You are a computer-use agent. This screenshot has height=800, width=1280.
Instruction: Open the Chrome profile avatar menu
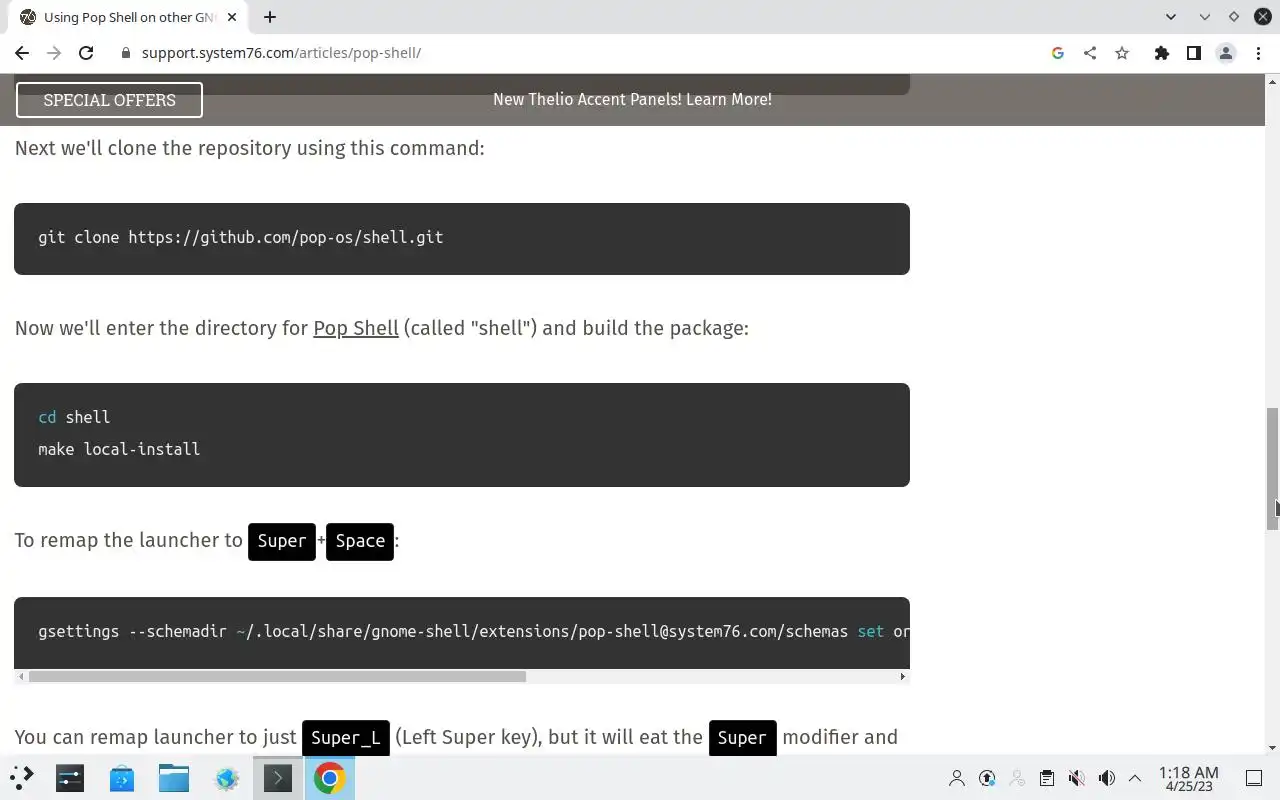tap(1226, 53)
